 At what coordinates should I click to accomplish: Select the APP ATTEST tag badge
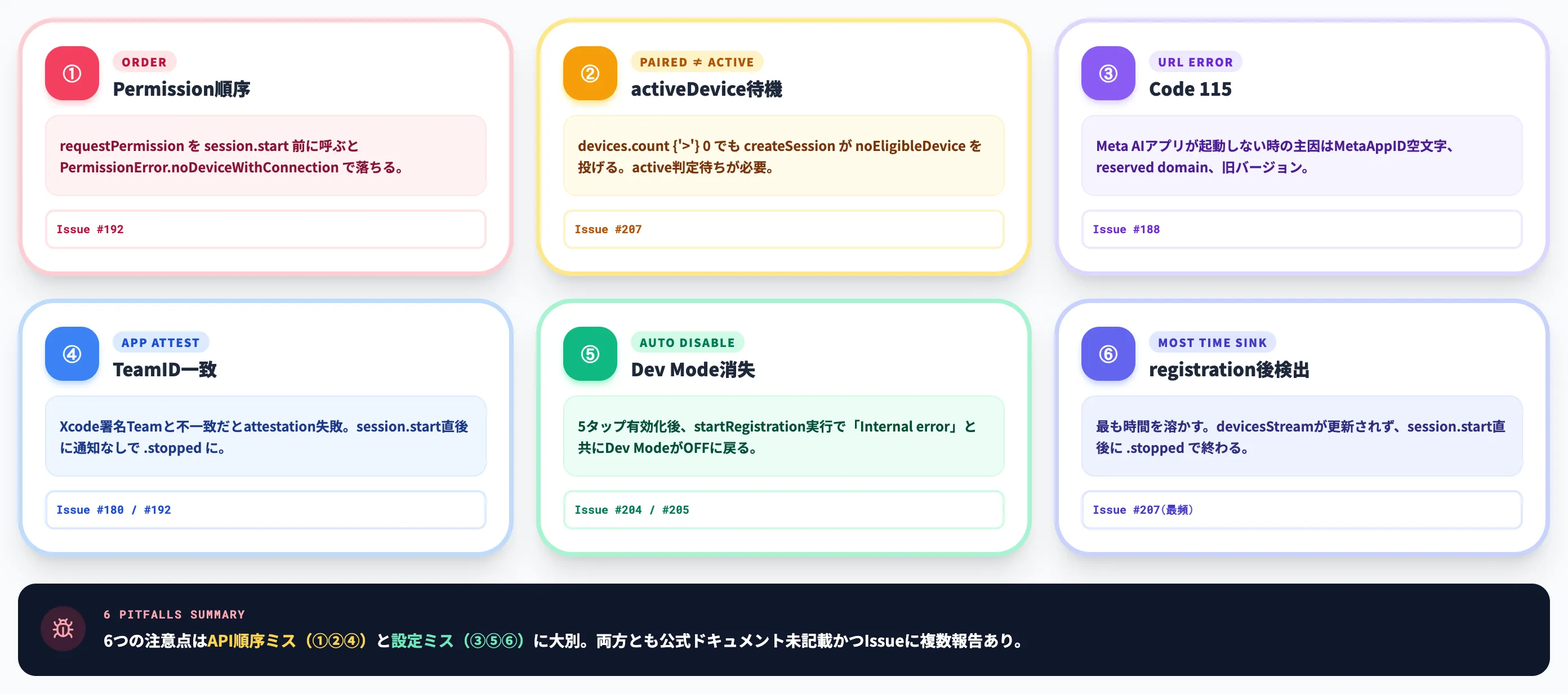click(161, 342)
